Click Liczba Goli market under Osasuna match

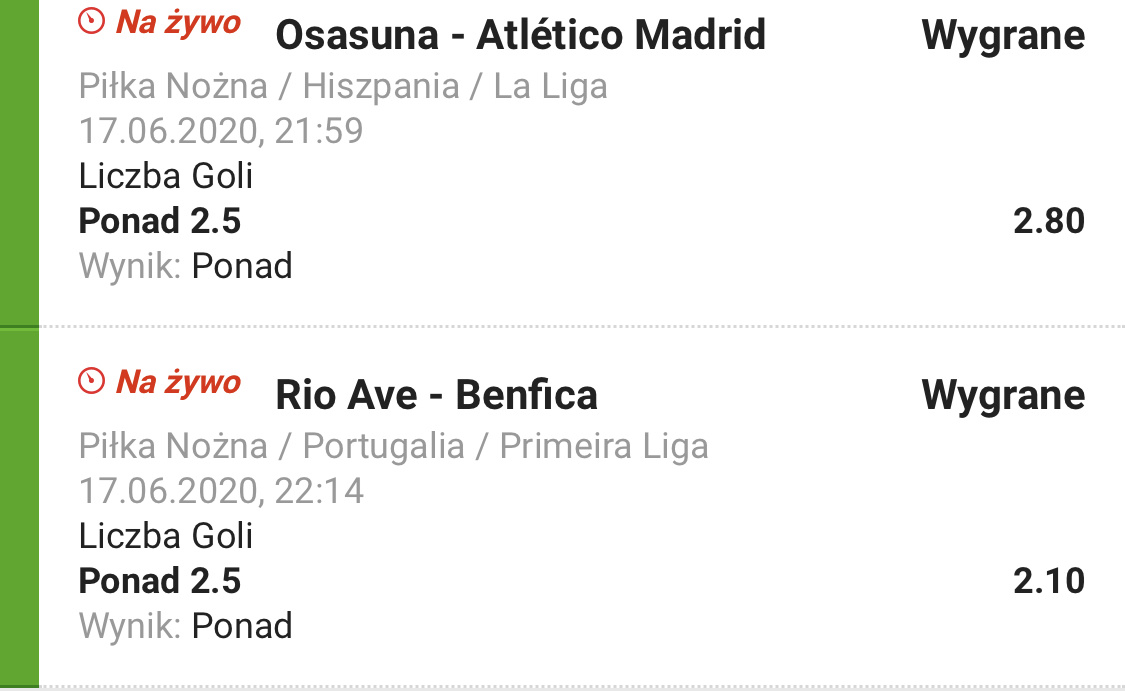click(x=166, y=176)
